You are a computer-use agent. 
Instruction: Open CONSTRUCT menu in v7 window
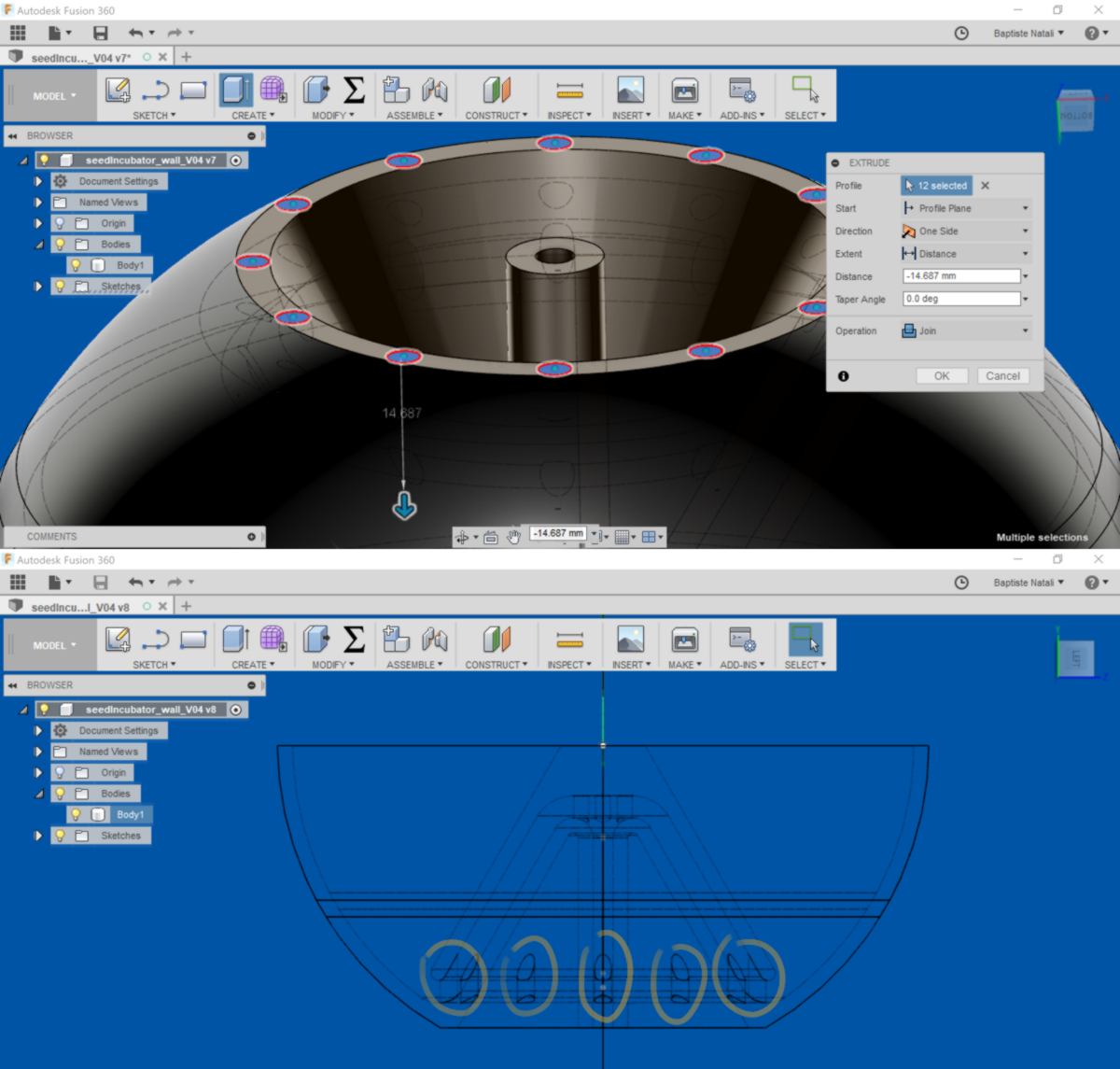click(497, 116)
